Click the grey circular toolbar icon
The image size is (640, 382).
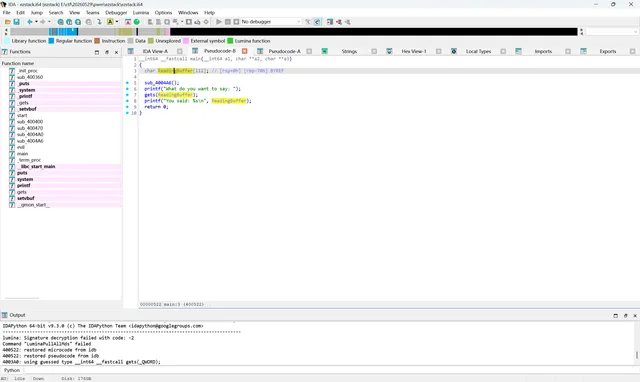[x=89, y=22]
